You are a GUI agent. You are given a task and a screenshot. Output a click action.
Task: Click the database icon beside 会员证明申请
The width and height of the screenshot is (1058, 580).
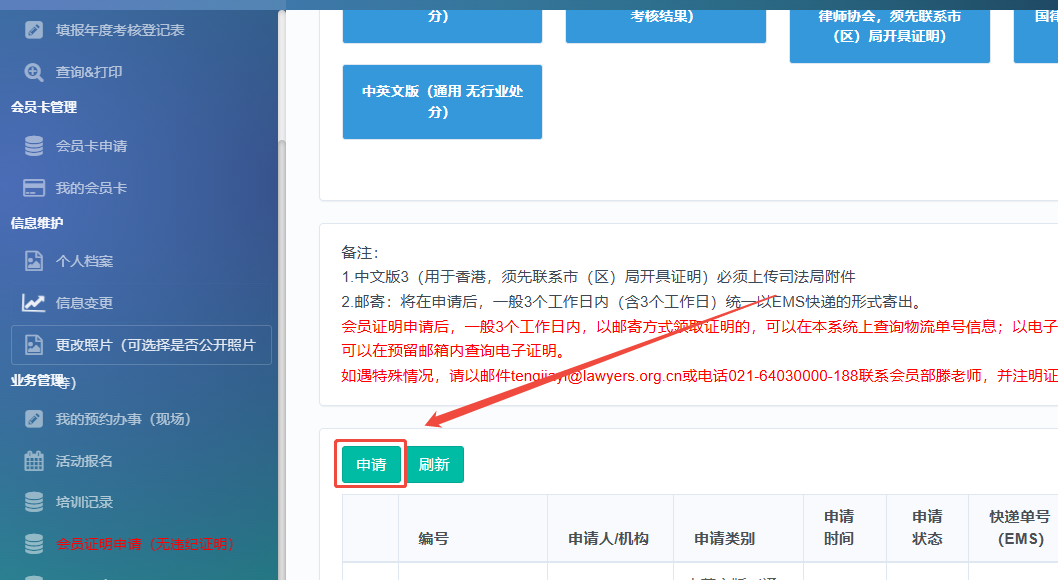34,544
